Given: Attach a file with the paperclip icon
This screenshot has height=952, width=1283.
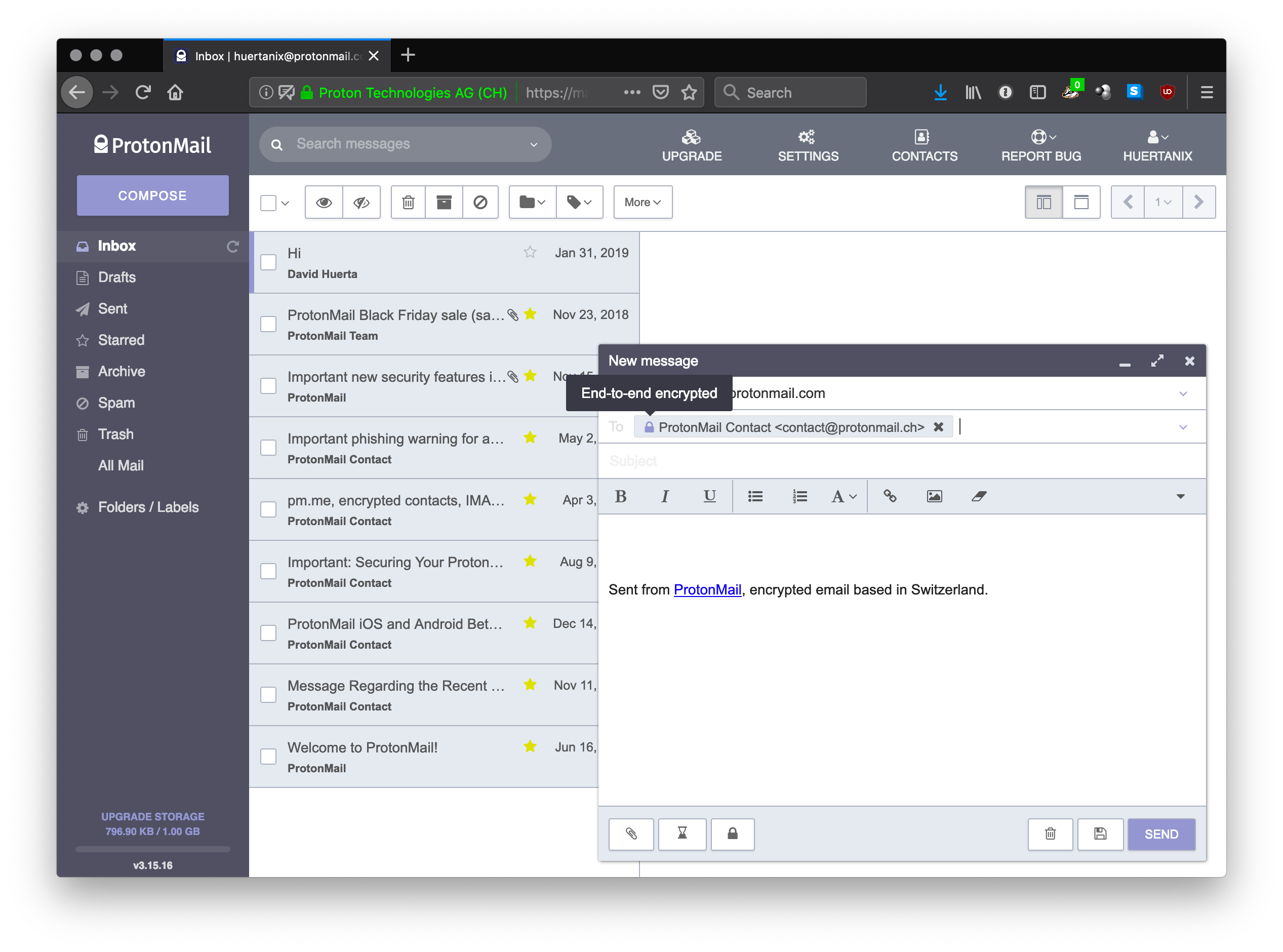Looking at the screenshot, I should (x=631, y=835).
